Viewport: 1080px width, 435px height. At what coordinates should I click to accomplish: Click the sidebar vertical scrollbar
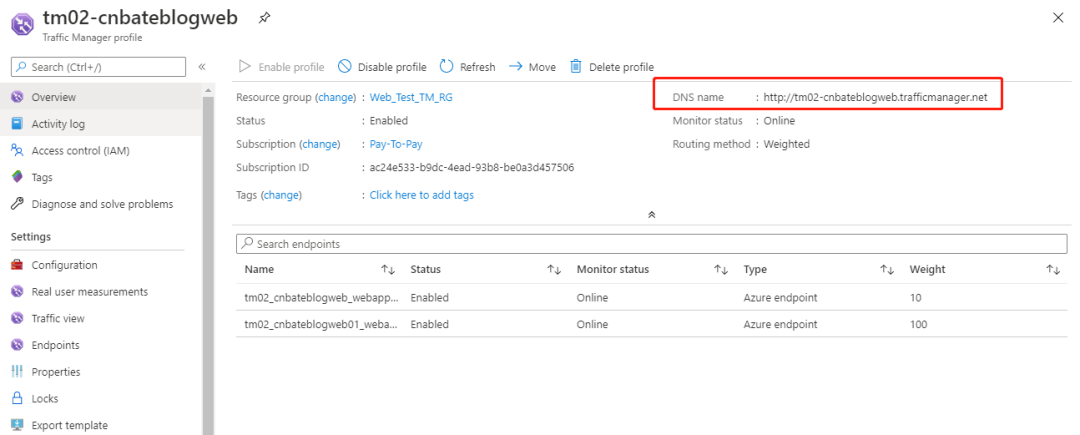click(208, 265)
